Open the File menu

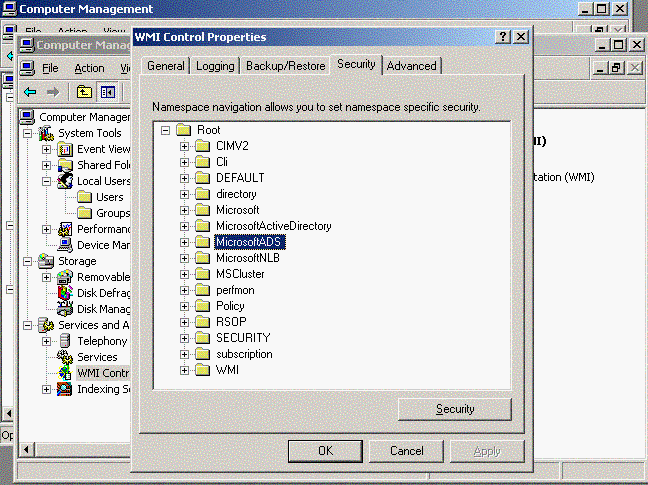(50, 68)
